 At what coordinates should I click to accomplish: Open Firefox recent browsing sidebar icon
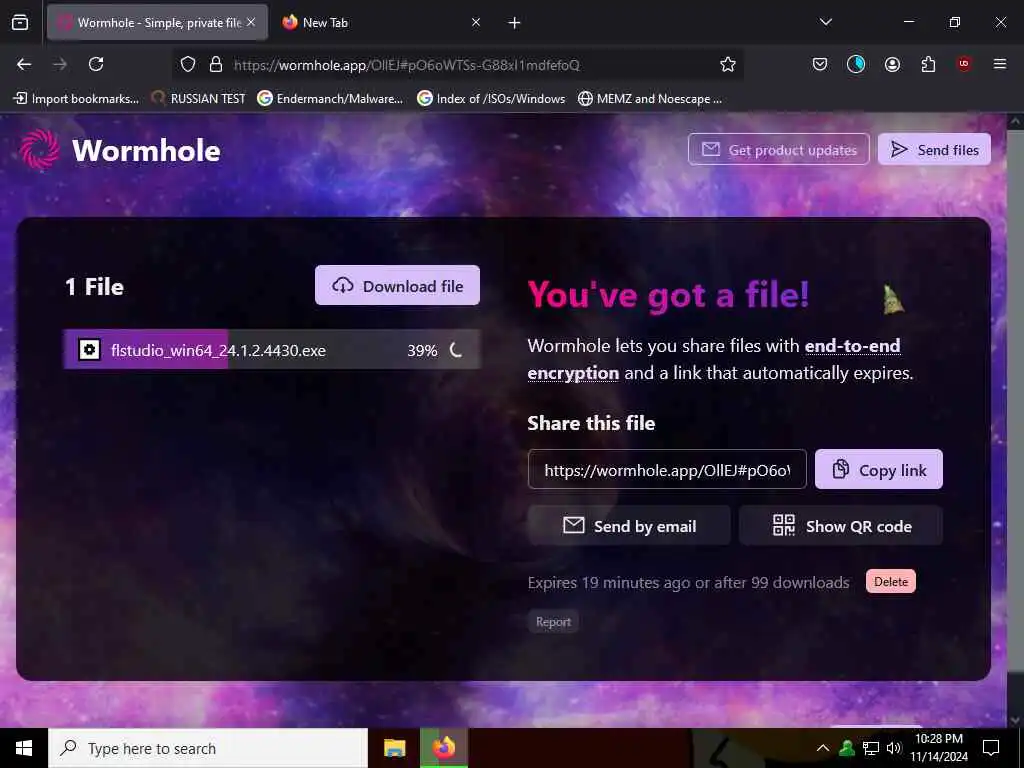coord(20,22)
